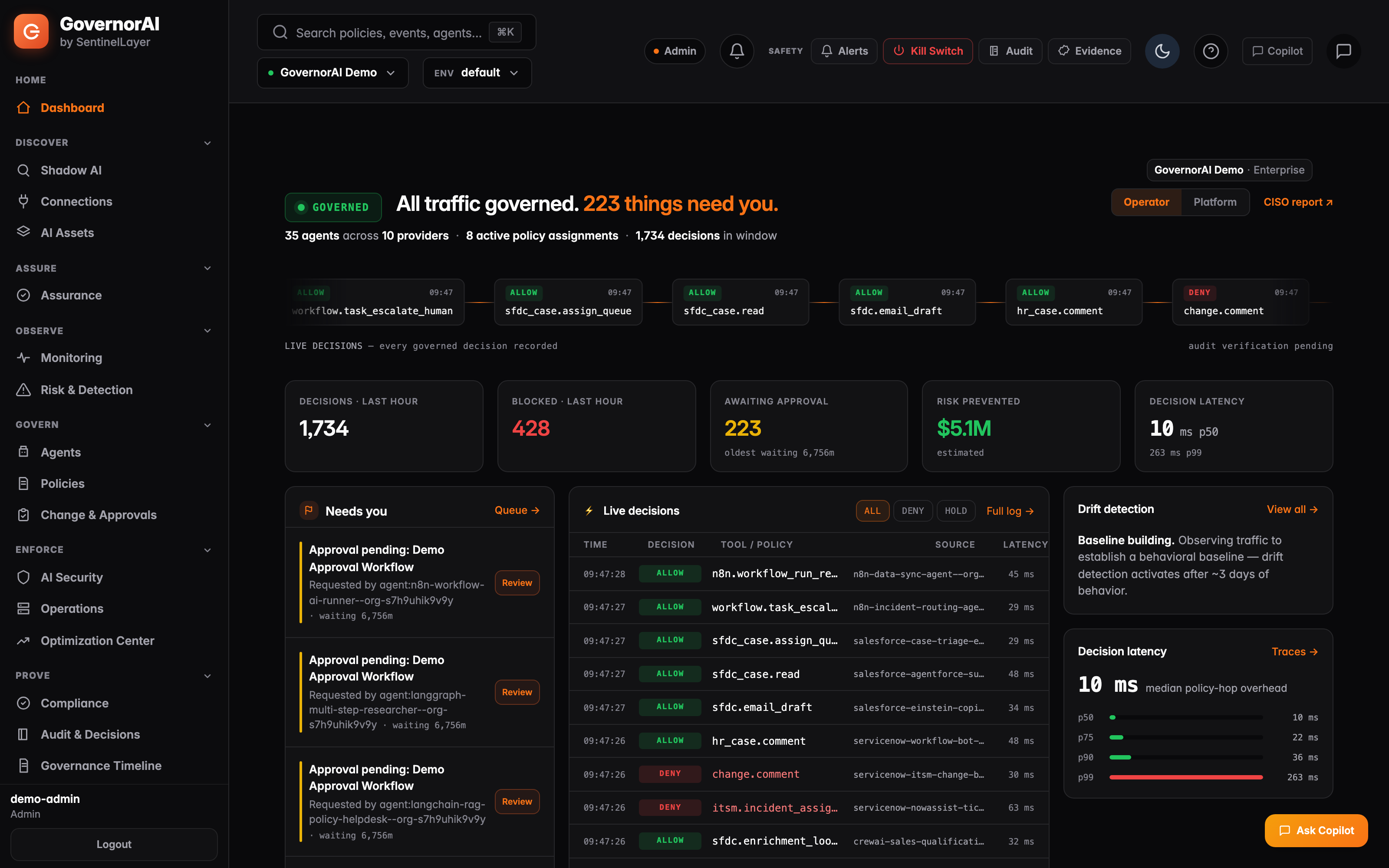Open the Evidence safety item
The width and height of the screenshot is (1389, 868).
1089,51
